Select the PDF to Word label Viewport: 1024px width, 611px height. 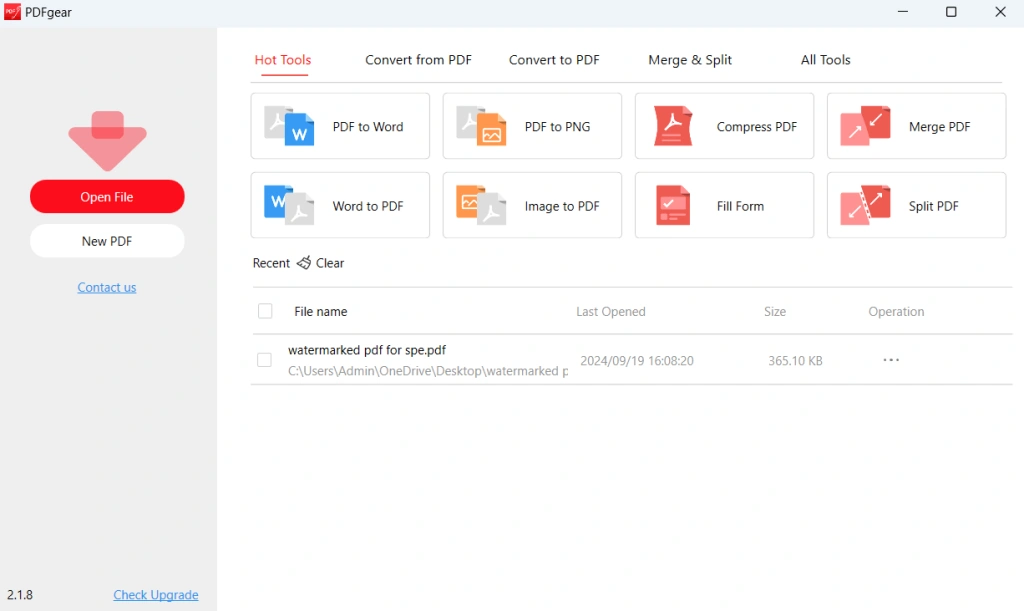coord(368,127)
